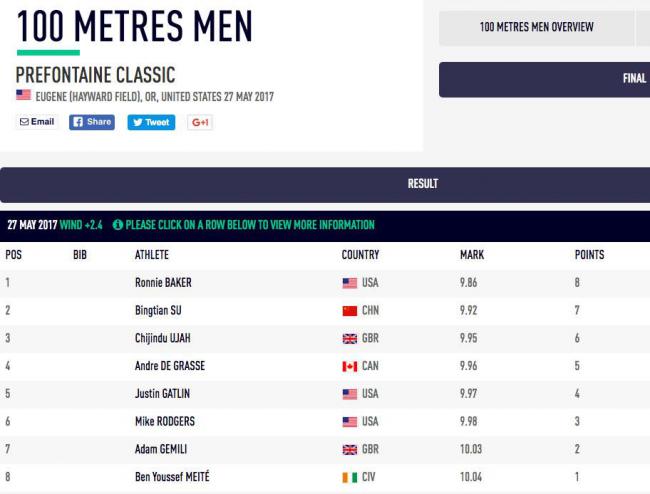
Task: Click the MARK column header
Action: click(x=472, y=254)
